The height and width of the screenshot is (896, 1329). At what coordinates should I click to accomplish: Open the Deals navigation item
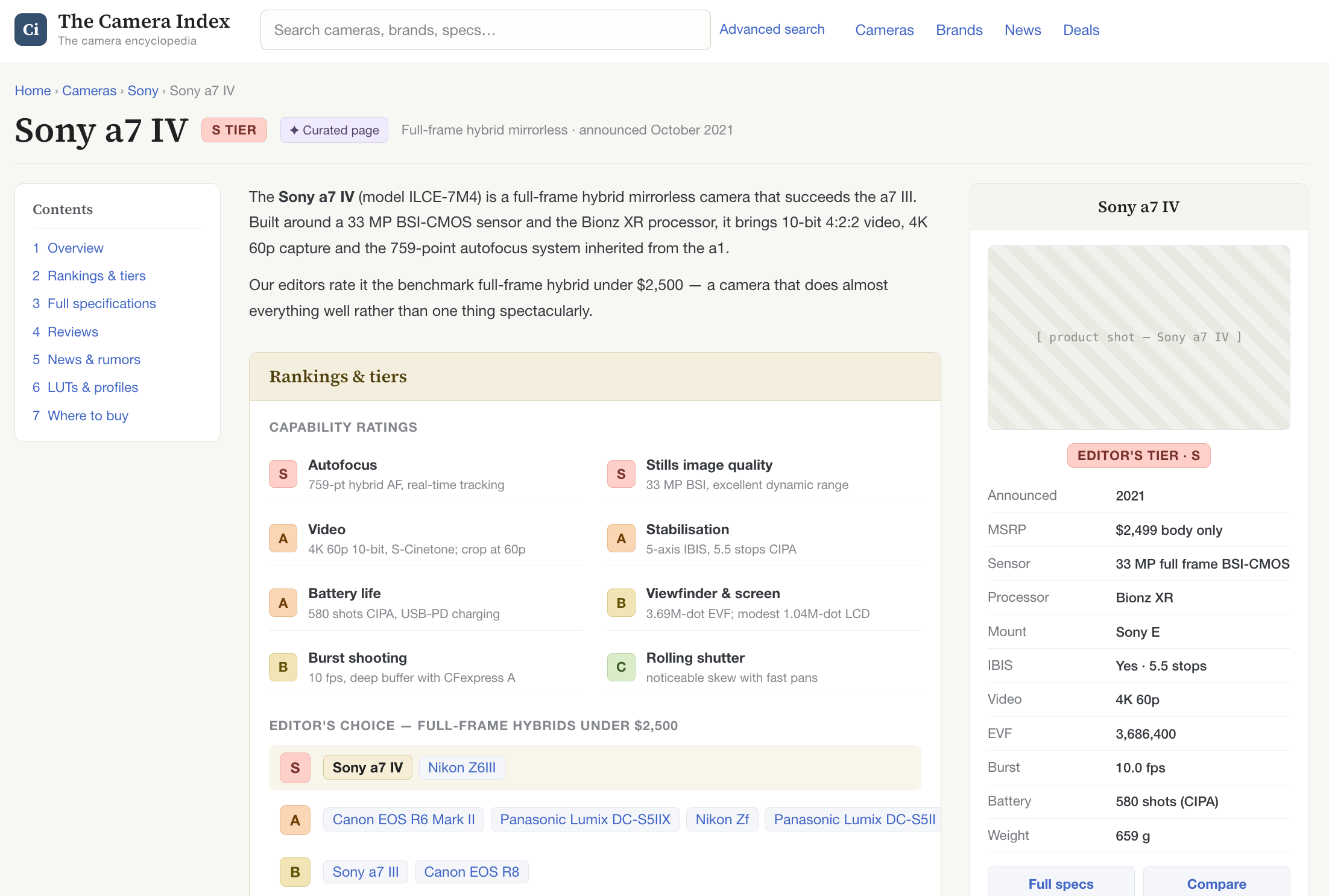point(1081,30)
